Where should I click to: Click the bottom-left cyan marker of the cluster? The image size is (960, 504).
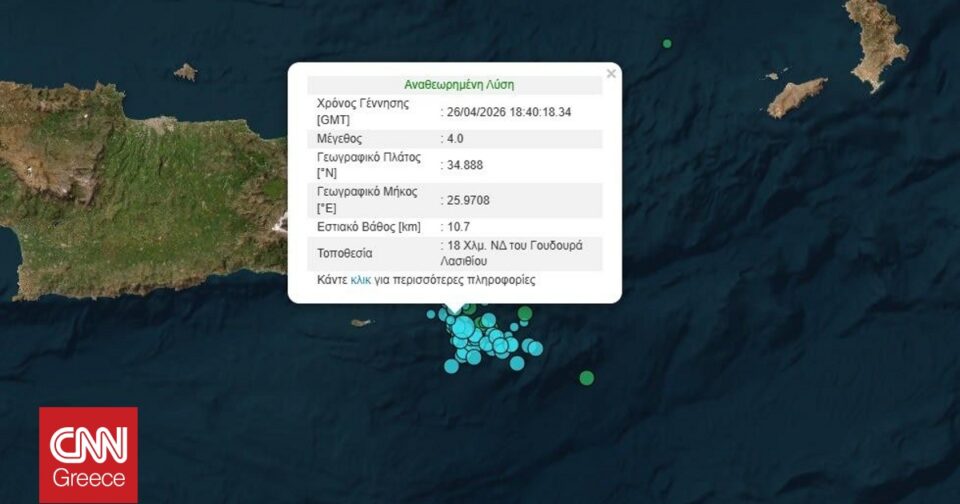point(451,366)
